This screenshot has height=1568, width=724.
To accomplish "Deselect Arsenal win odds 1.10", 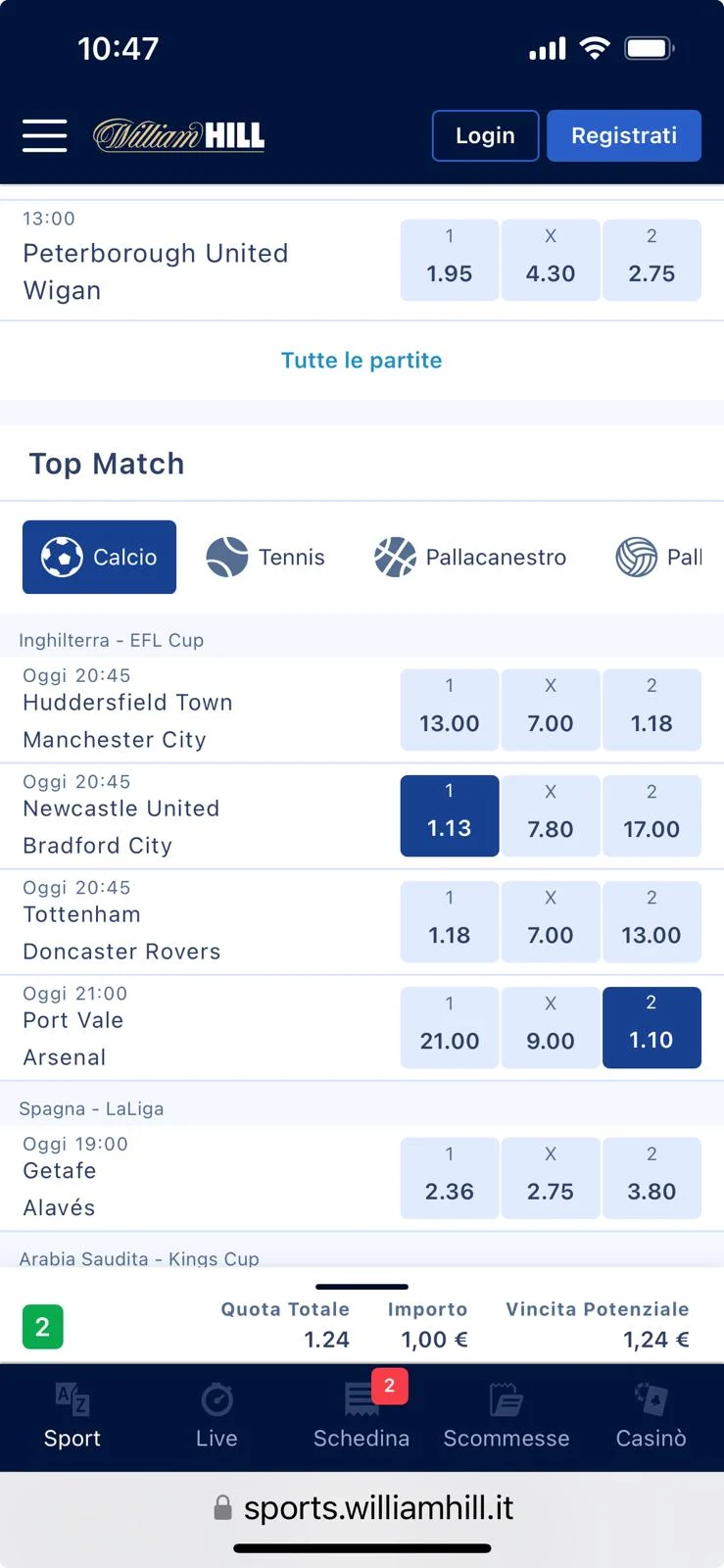I will (x=652, y=1027).
